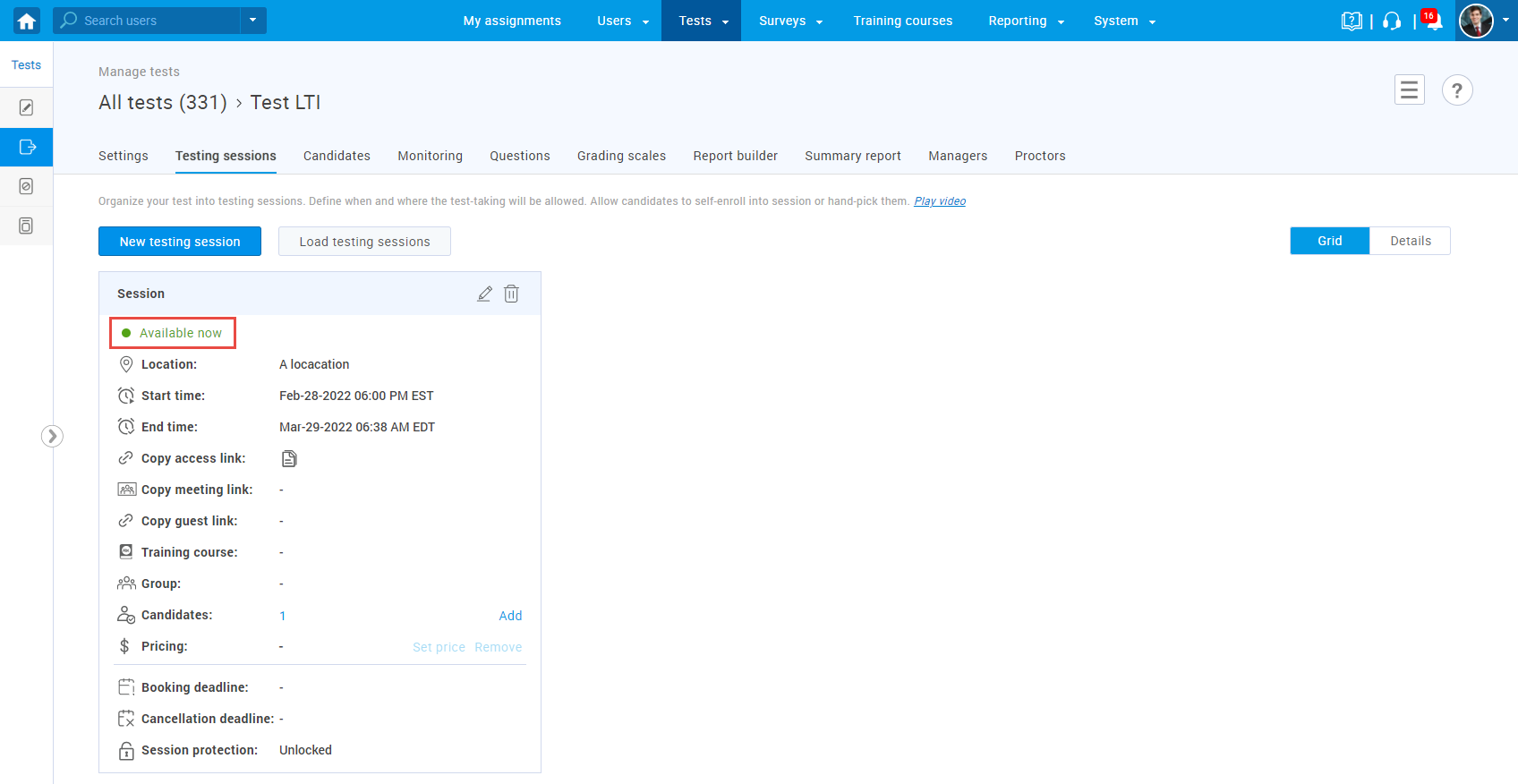Screen dimensions: 1518x784
Task: Click the home icon in top bar
Action: pyautogui.click(x=27, y=21)
